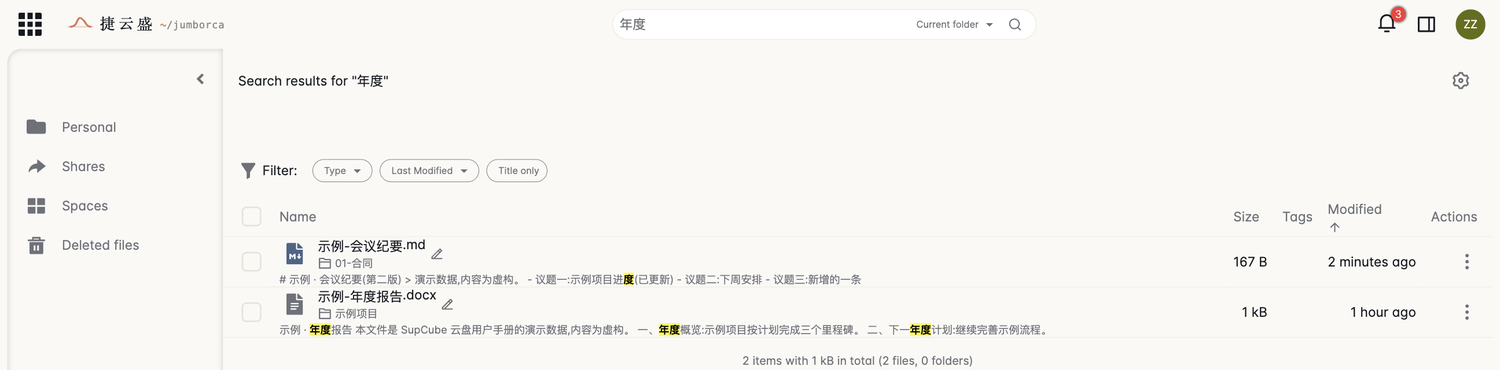
Task: Open notifications bell with 3 badge
Action: (x=1387, y=24)
